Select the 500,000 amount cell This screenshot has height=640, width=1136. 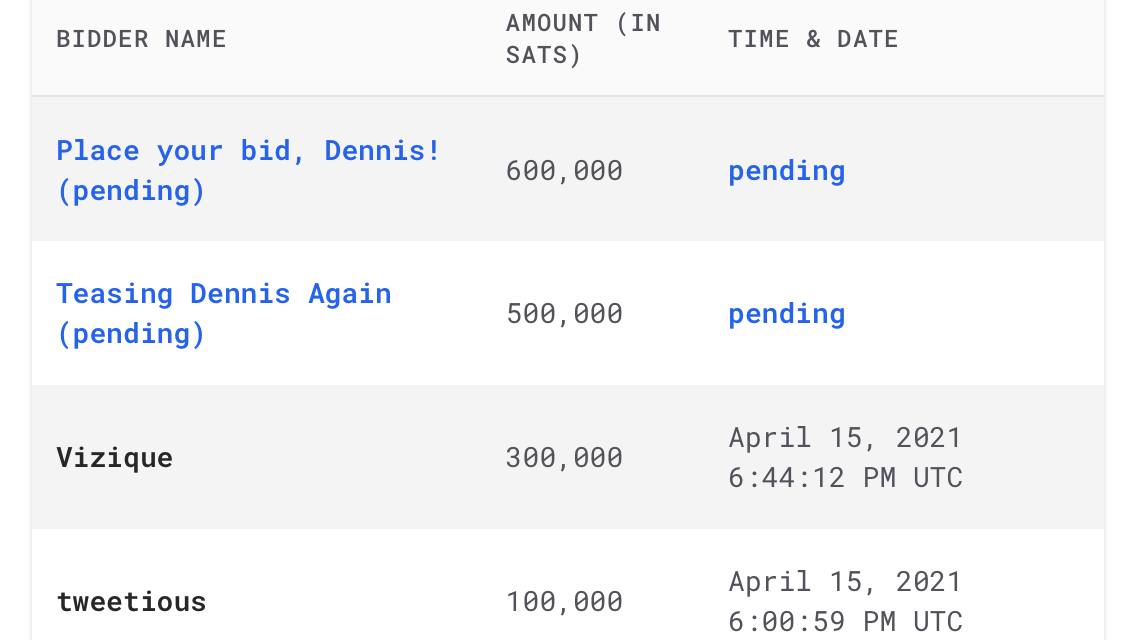pyautogui.click(x=564, y=314)
